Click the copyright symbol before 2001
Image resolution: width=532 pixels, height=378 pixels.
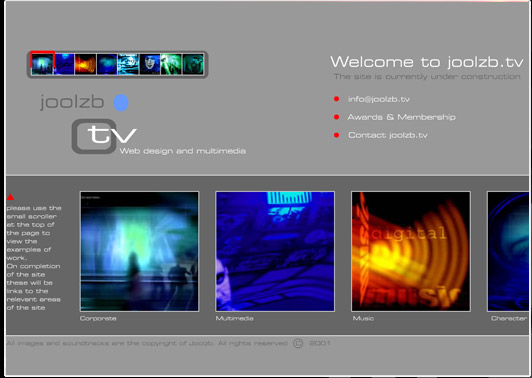[x=298, y=343]
